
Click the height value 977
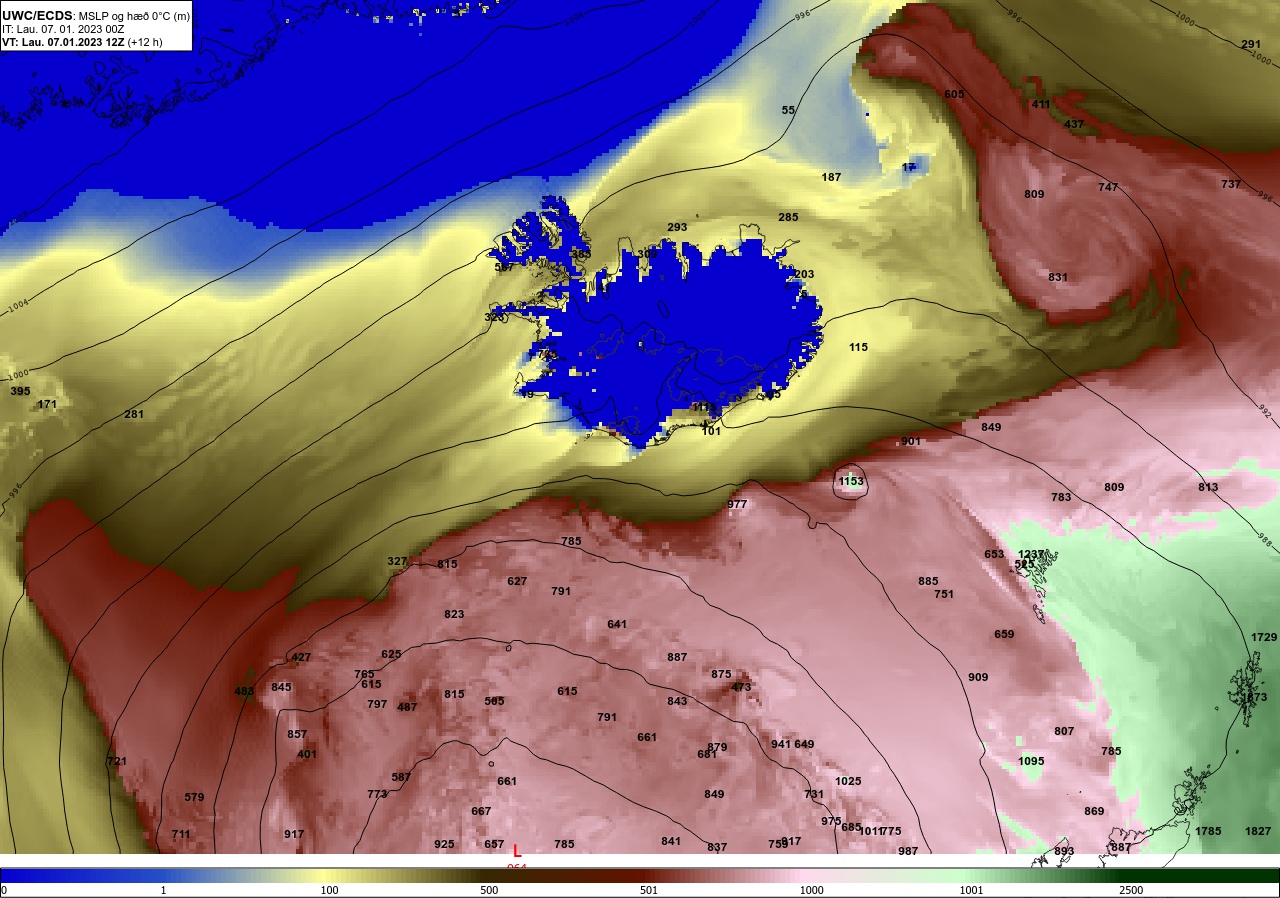pos(737,504)
